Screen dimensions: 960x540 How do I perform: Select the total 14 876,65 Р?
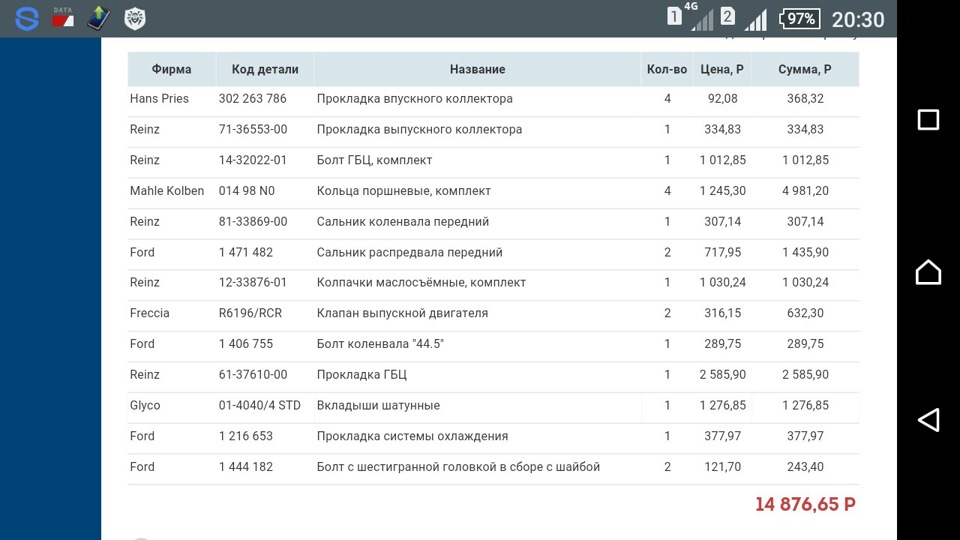coord(805,504)
